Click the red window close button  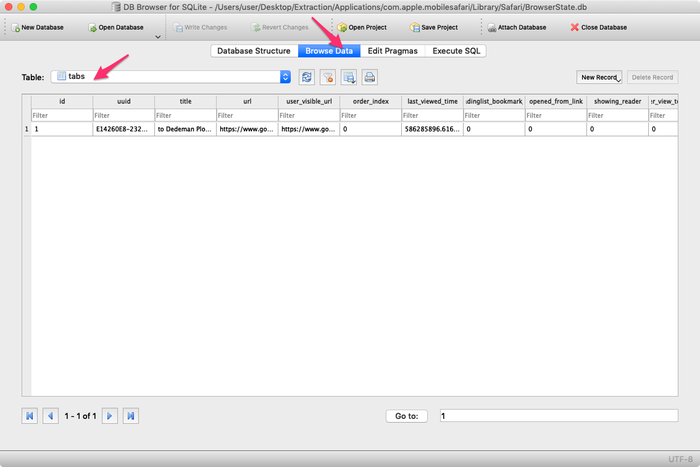[8, 7]
